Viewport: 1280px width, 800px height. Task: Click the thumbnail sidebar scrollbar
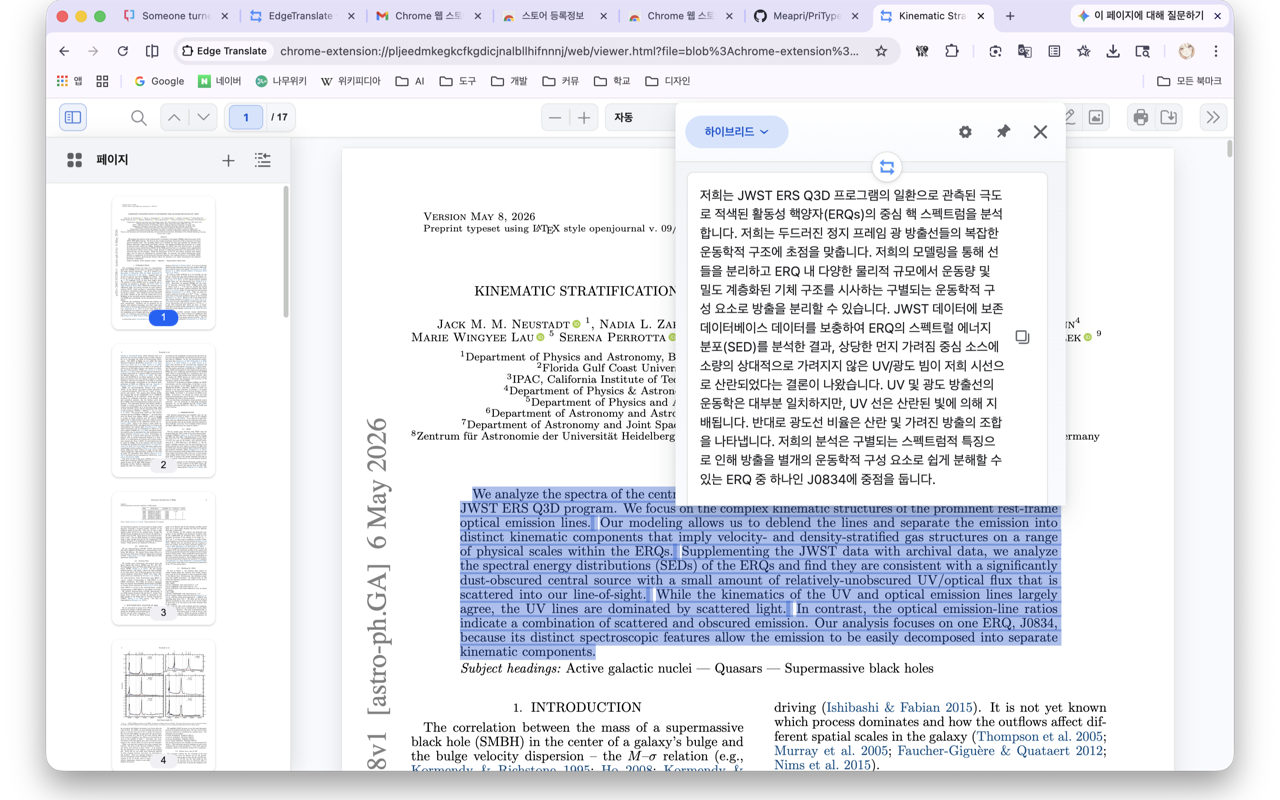point(286,252)
